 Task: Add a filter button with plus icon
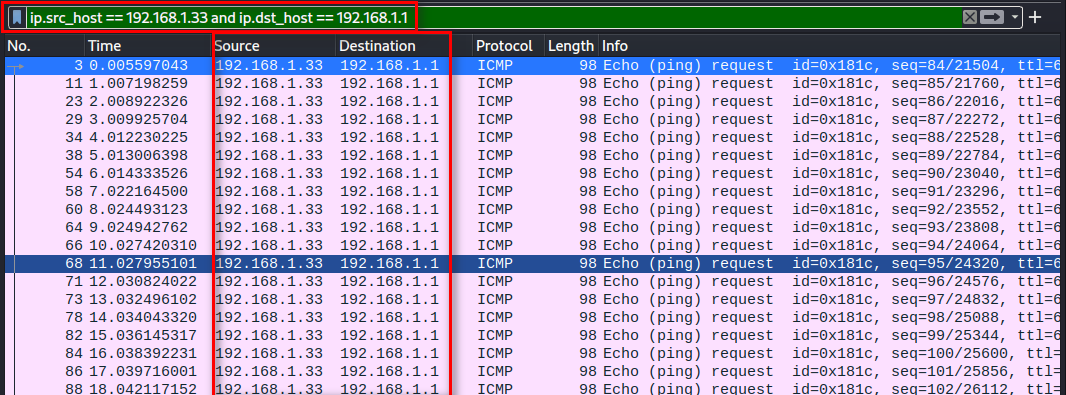(1035, 18)
